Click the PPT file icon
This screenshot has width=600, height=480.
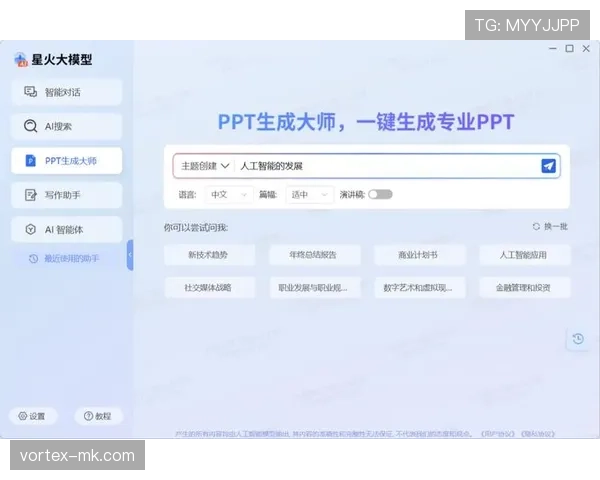[30, 161]
